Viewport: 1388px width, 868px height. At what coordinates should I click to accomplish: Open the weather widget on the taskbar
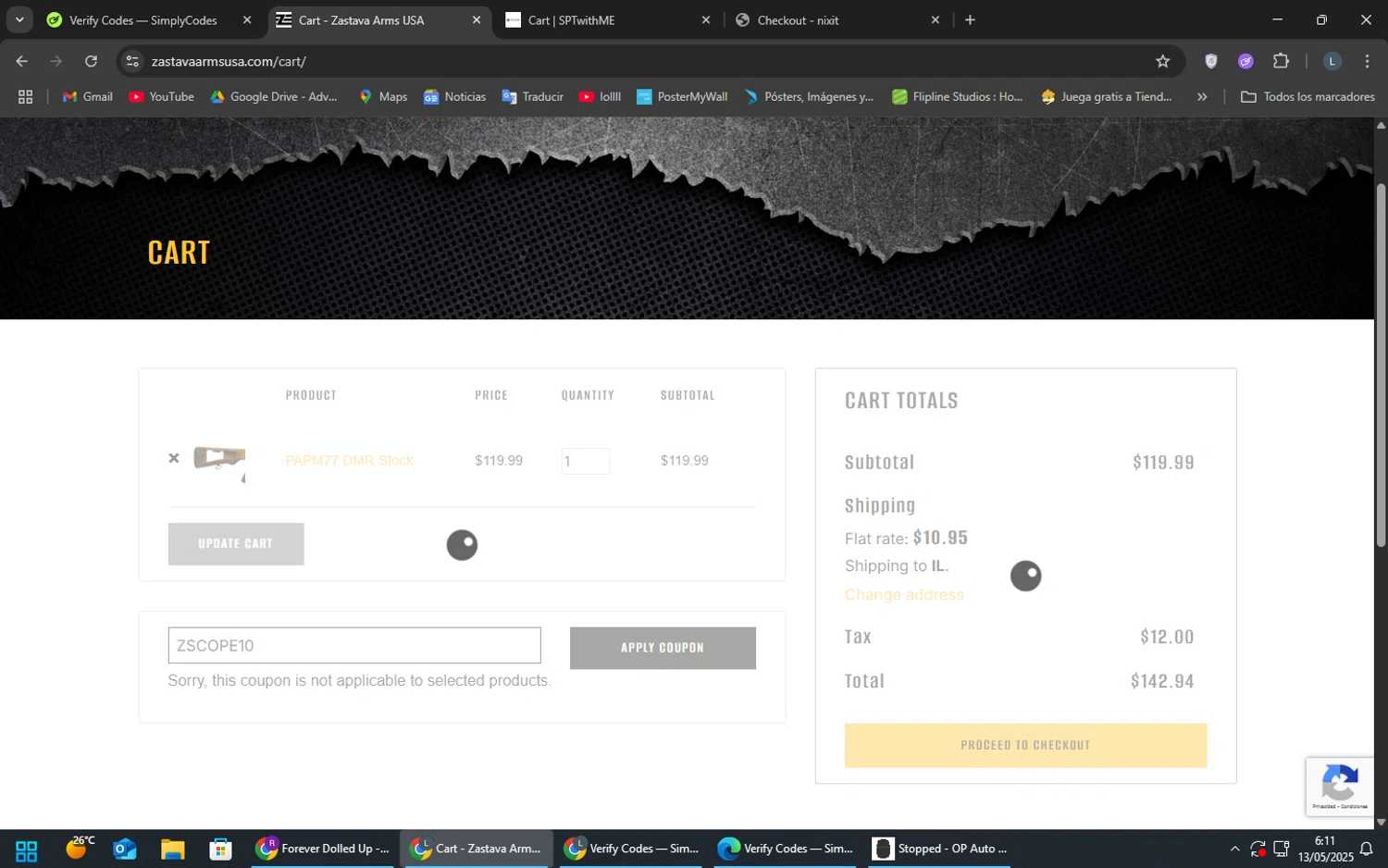[80, 848]
